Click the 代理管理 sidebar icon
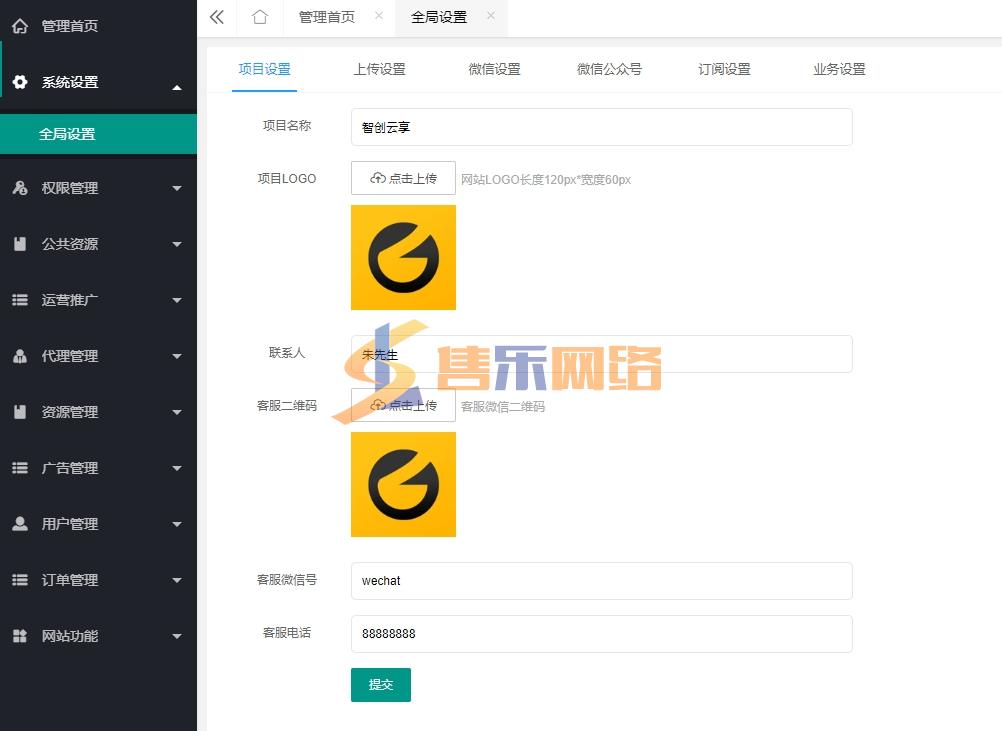 coord(20,356)
